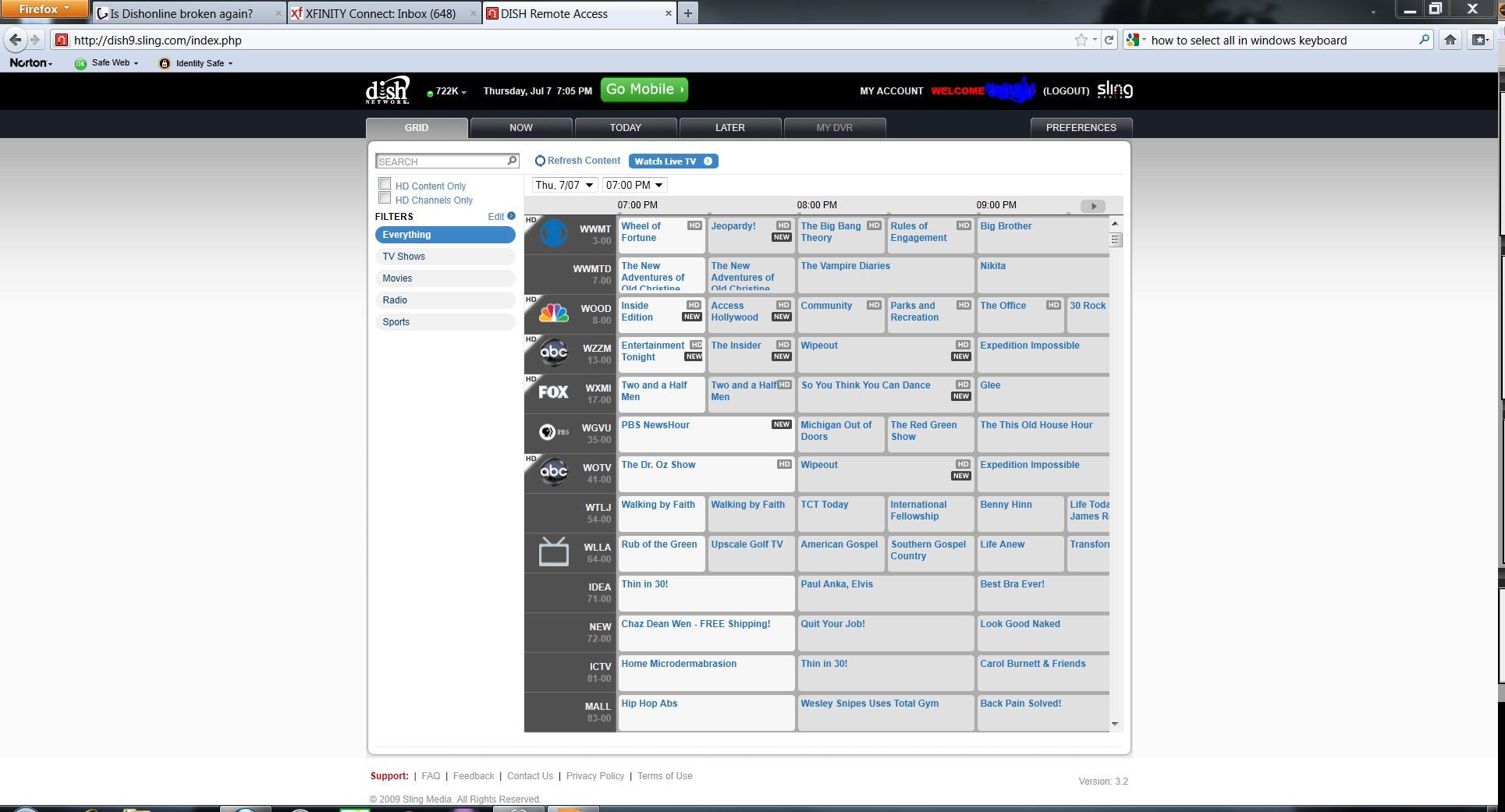Click the ABC logo for WOTV

pos(554,471)
